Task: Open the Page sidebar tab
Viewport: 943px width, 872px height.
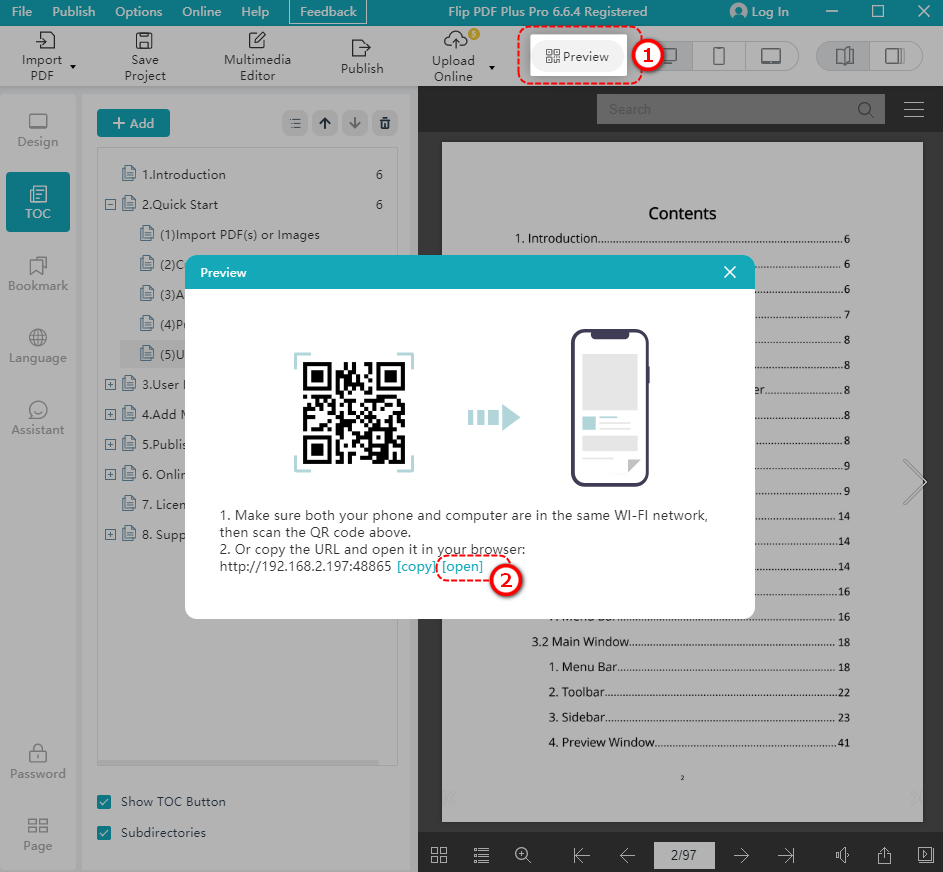Action: (38, 834)
